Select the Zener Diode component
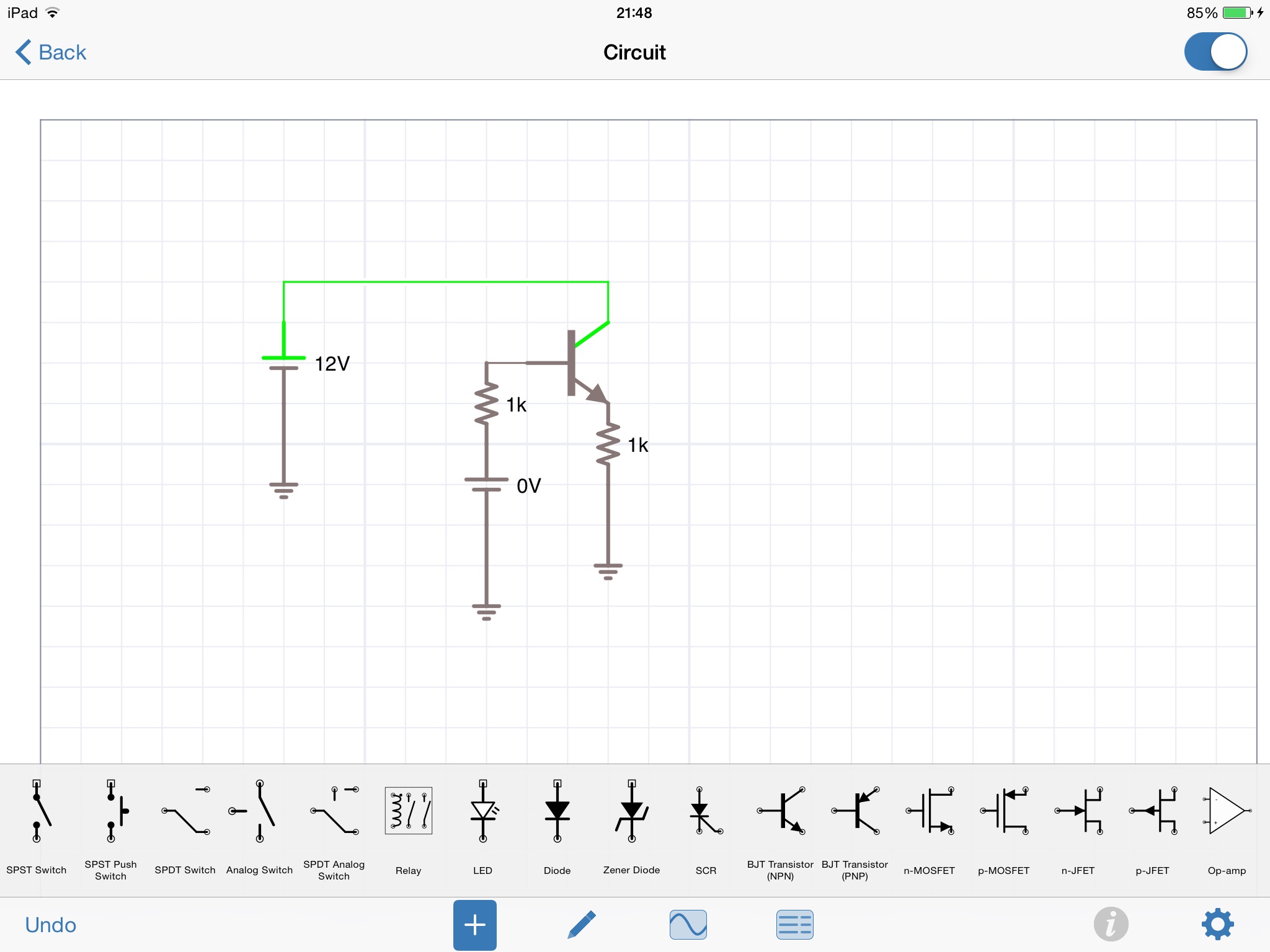Image resolution: width=1270 pixels, height=952 pixels. (x=631, y=811)
